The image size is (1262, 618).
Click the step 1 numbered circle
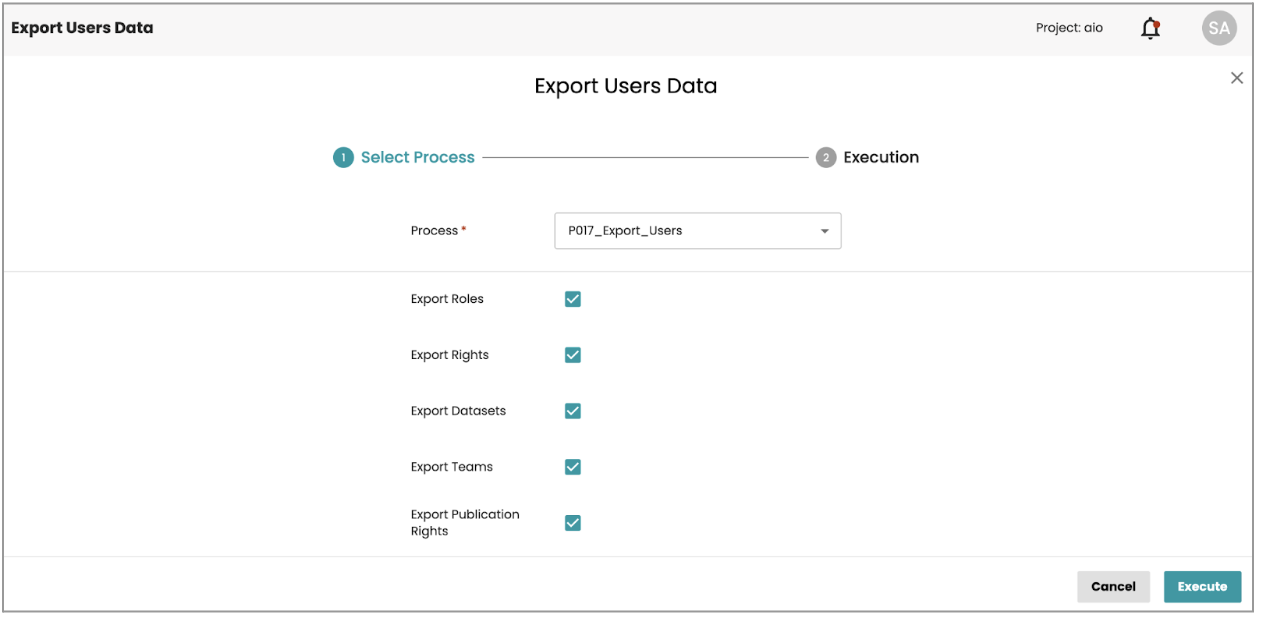343,158
